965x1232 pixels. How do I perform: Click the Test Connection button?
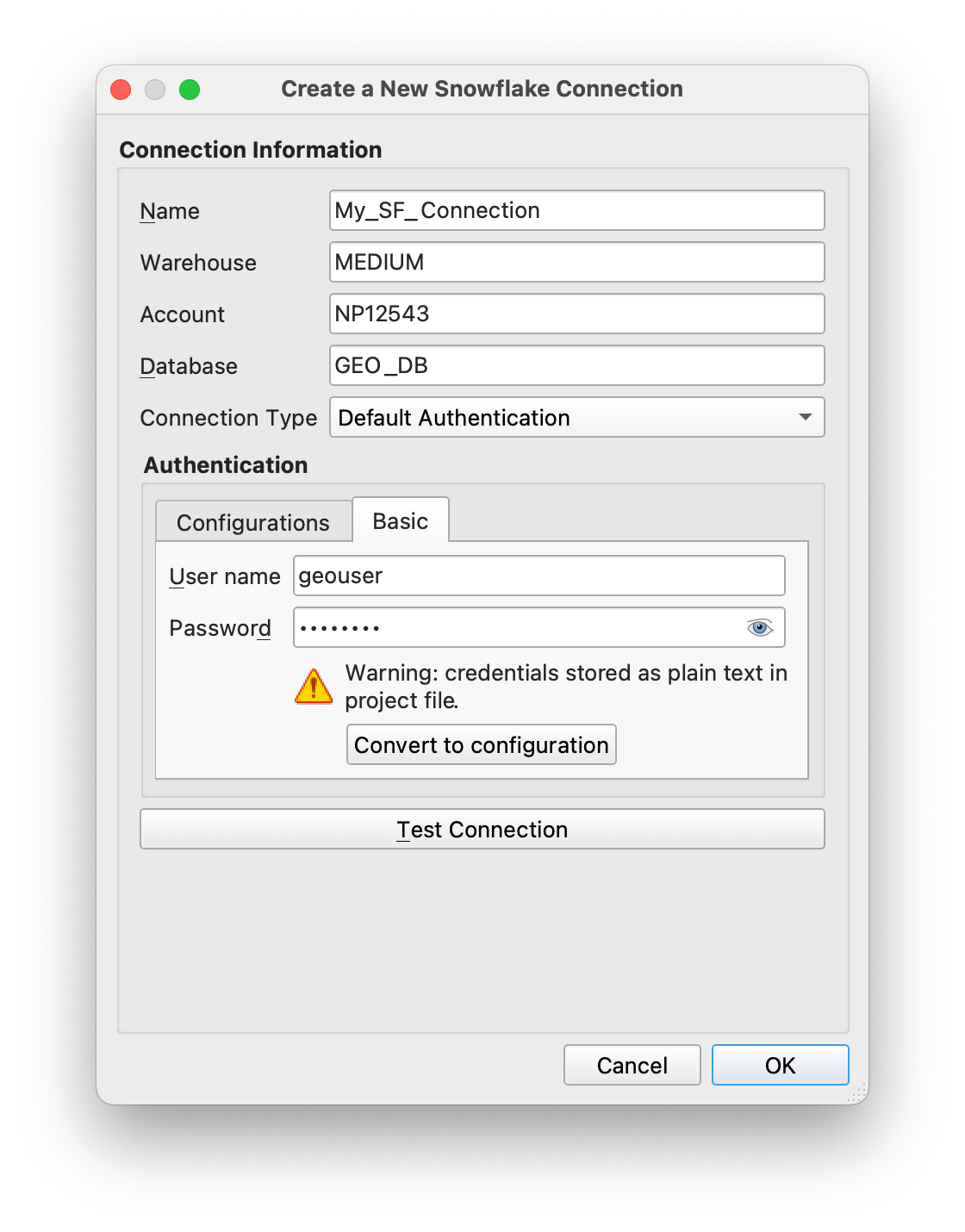(482, 829)
